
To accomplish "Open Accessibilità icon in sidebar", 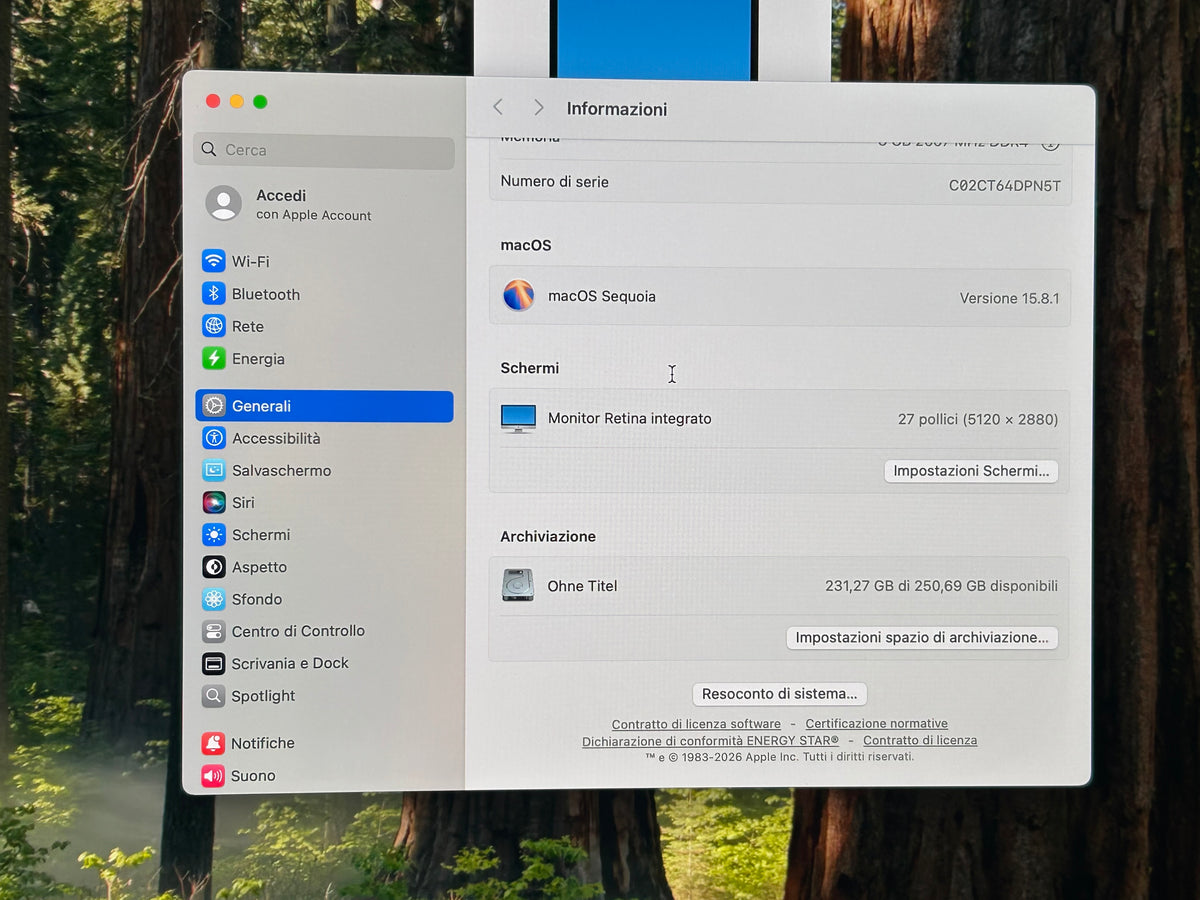I will 213,438.
